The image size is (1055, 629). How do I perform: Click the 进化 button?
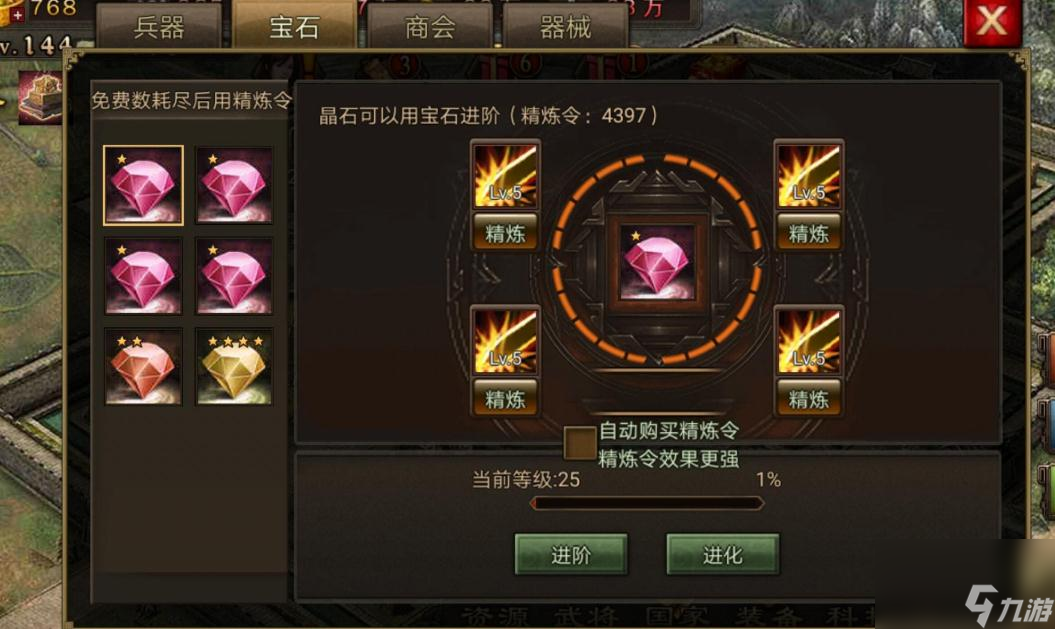[x=723, y=555]
